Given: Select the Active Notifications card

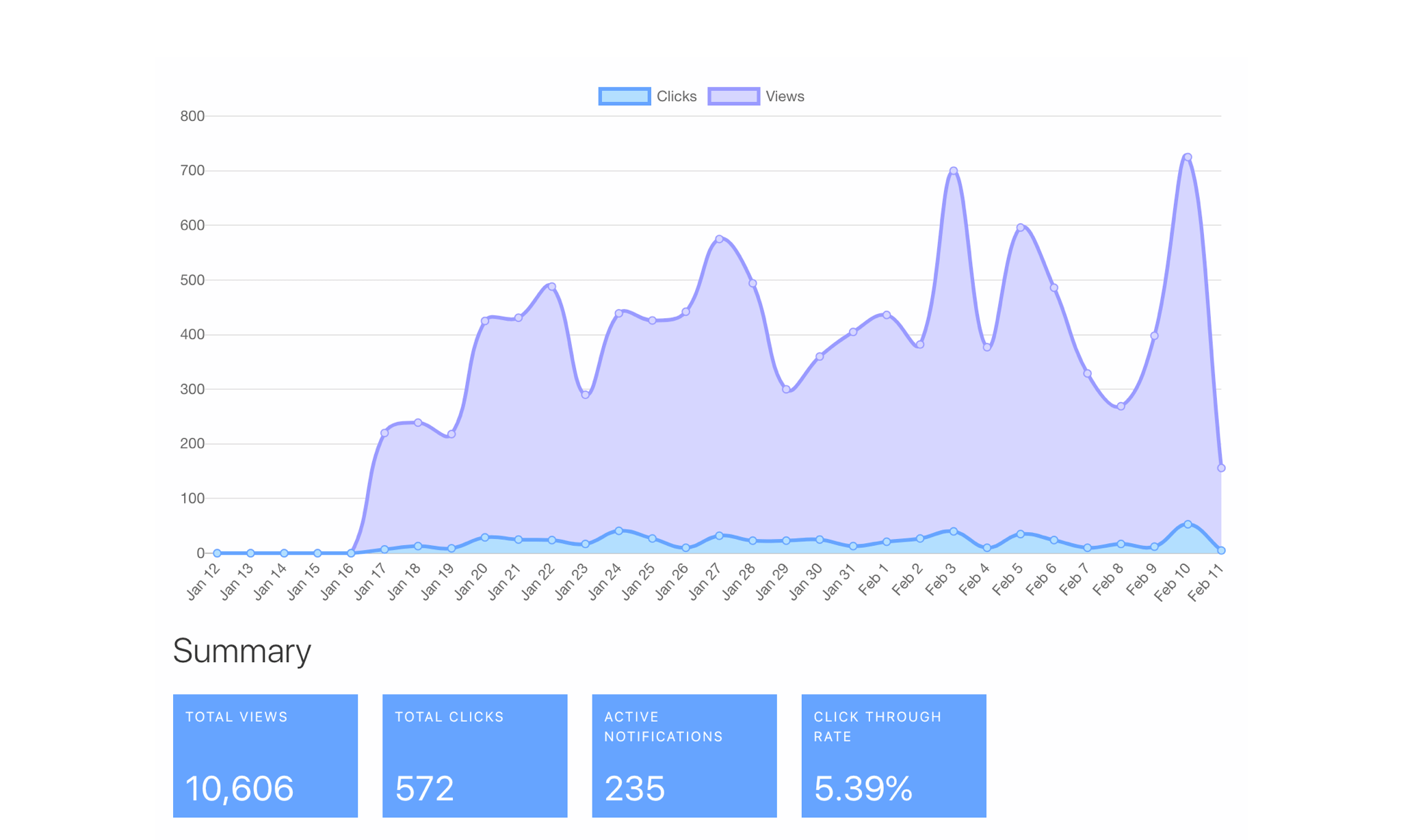Looking at the screenshot, I should [x=684, y=755].
